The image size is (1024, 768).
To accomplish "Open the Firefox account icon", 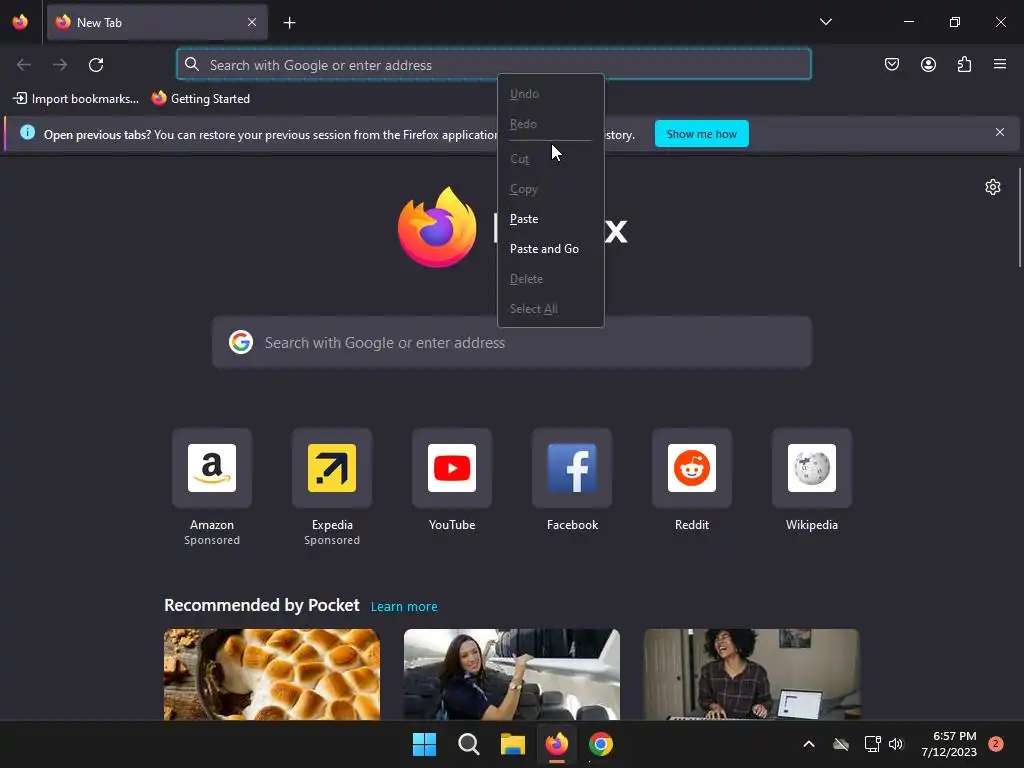I will click(x=928, y=64).
